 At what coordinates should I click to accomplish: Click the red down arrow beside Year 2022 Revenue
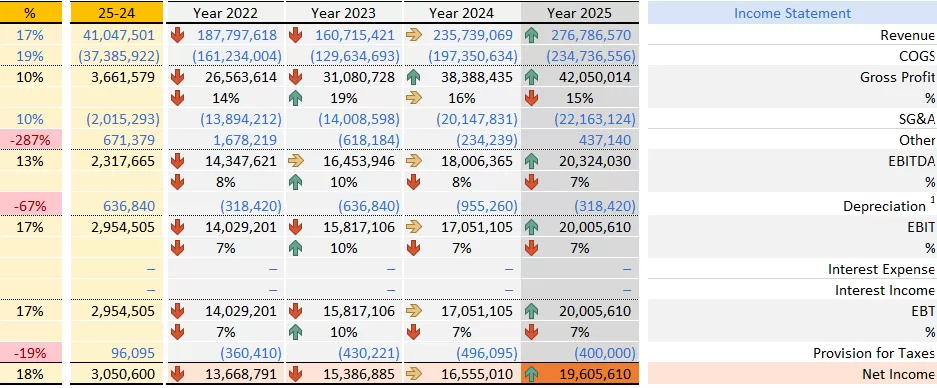point(177,35)
